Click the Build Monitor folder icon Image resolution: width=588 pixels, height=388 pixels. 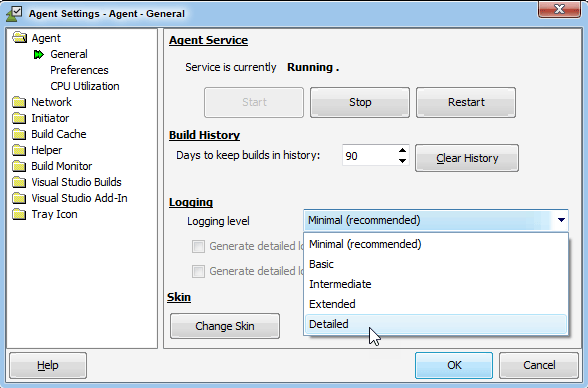click(19, 166)
